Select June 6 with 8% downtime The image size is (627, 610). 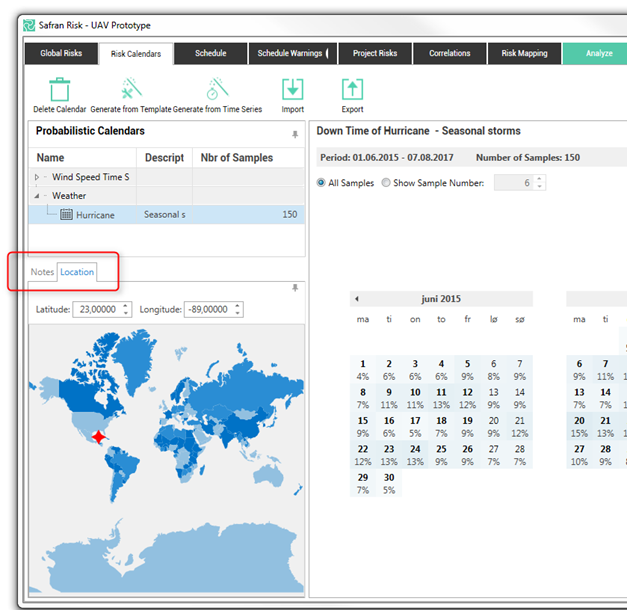pos(493,370)
